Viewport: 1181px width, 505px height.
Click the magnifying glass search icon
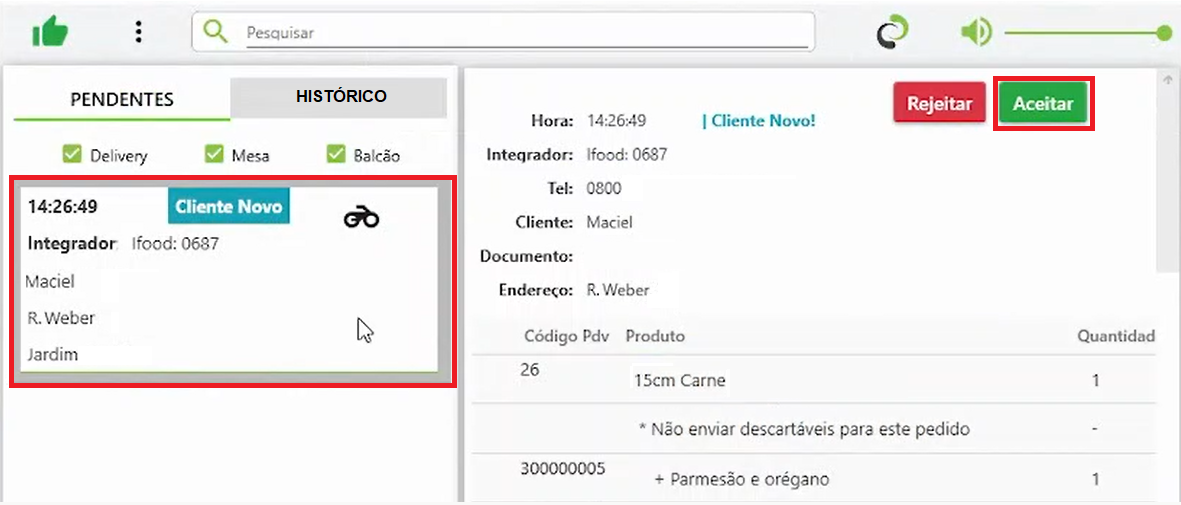click(x=215, y=32)
